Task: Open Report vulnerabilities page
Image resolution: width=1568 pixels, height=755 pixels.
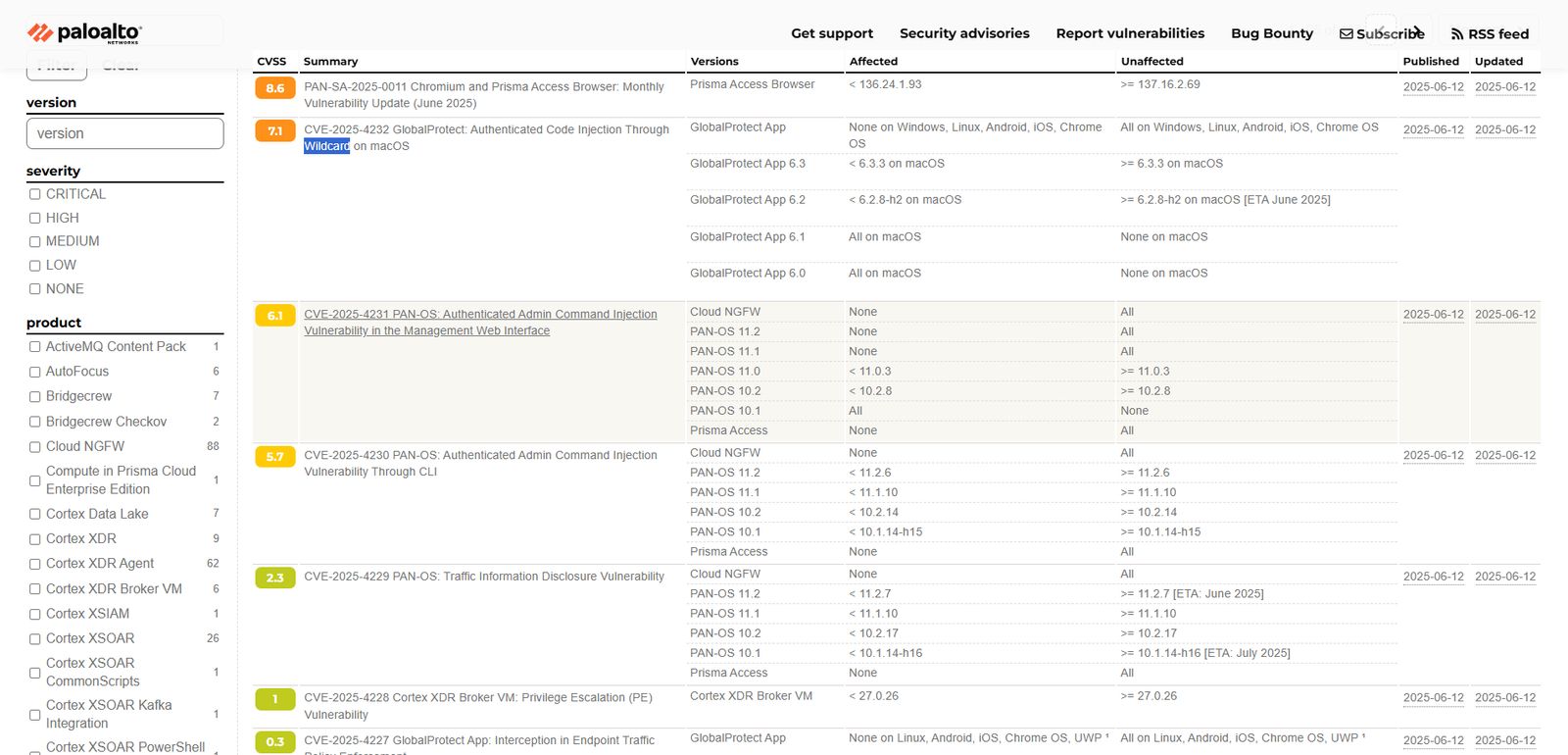Action: [1130, 33]
